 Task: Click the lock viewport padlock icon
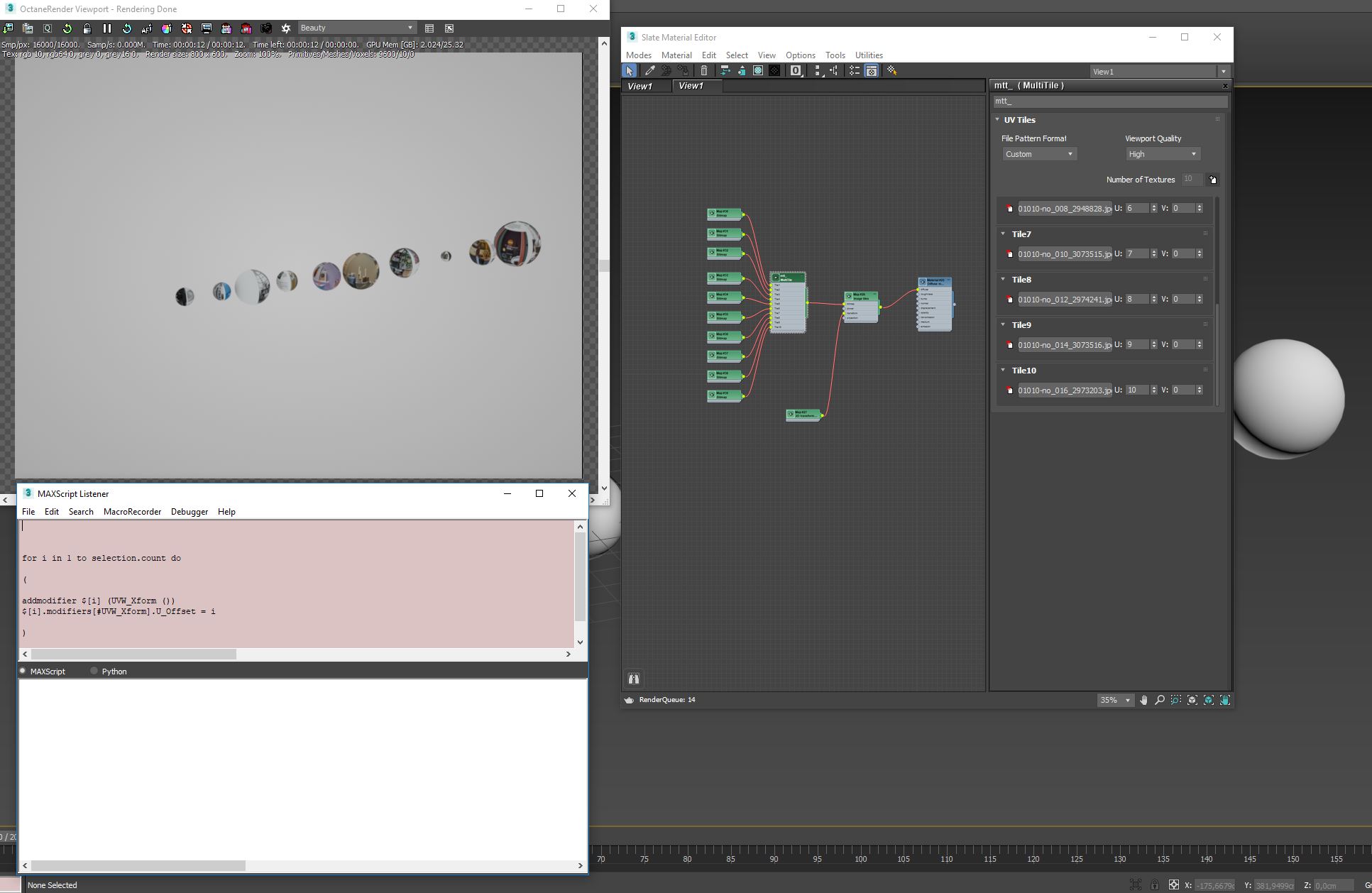tap(87, 28)
